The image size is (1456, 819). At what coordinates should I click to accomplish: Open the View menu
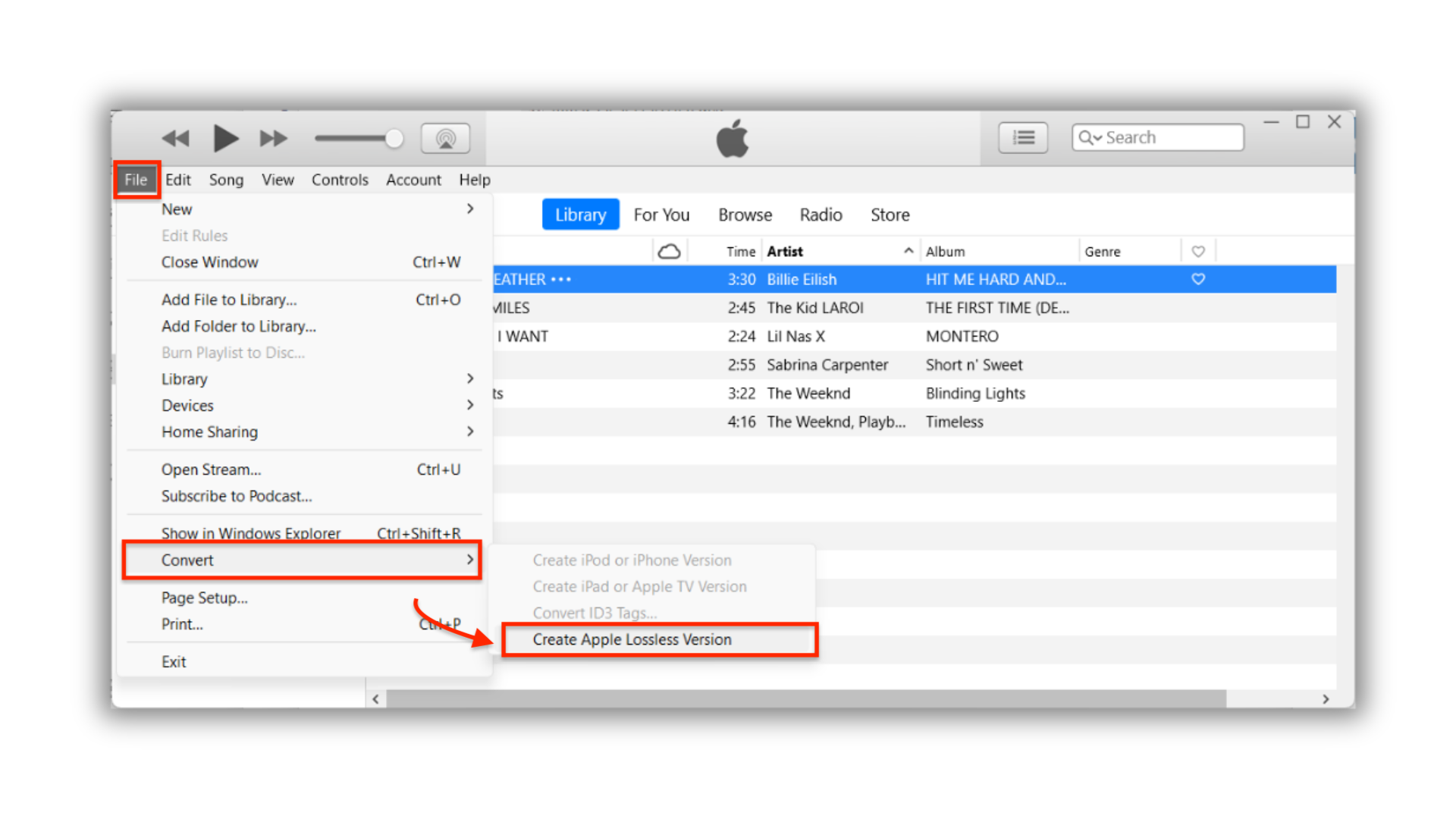pyautogui.click(x=278, y=180)
